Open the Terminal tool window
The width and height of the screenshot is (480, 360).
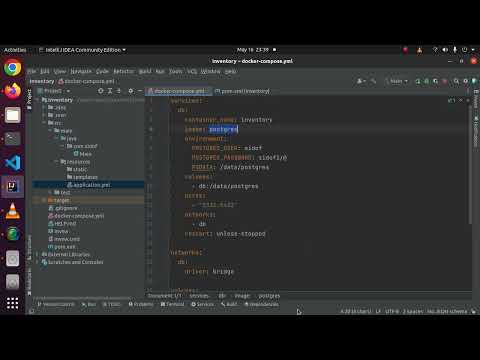point(172,304)
